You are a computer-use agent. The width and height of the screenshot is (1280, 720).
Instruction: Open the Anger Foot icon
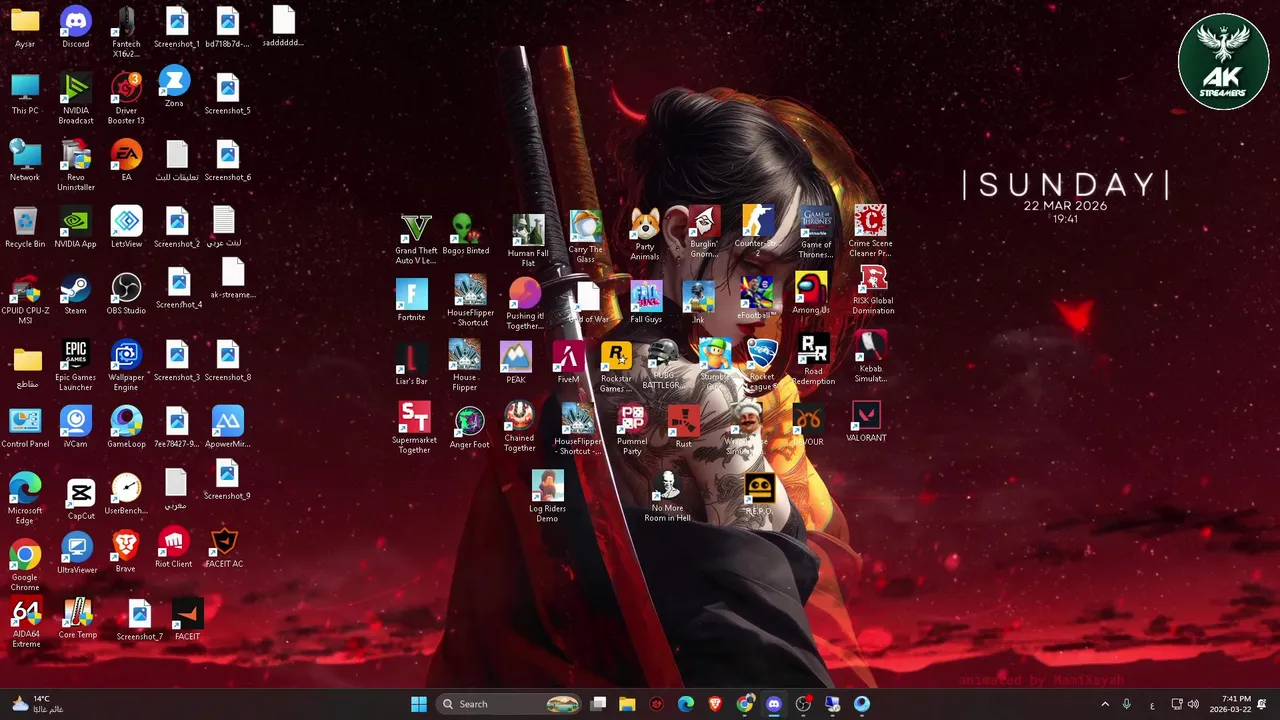tap(469, 428)
